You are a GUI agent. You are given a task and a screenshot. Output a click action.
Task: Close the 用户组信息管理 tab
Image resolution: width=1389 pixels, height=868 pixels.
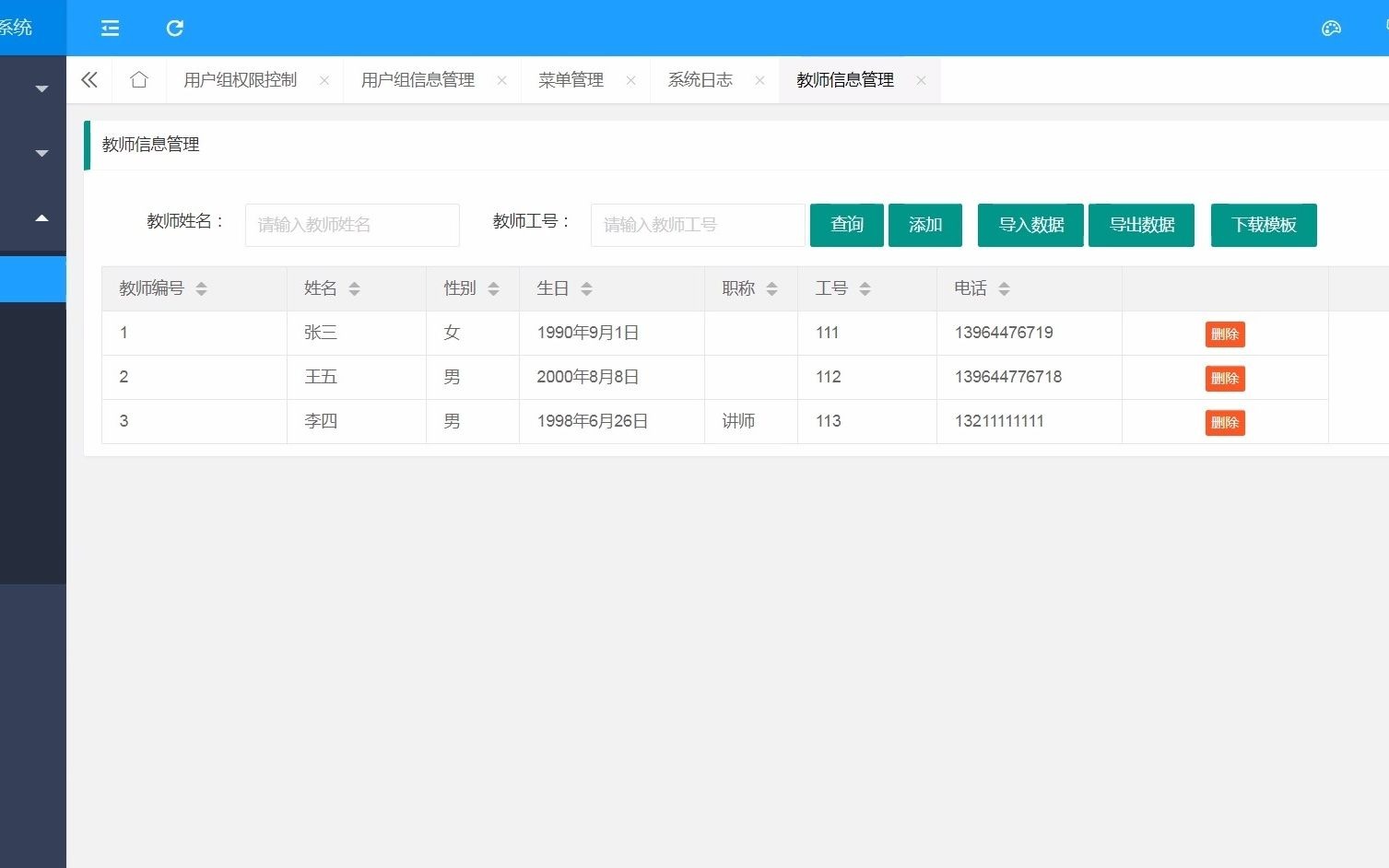501,80
